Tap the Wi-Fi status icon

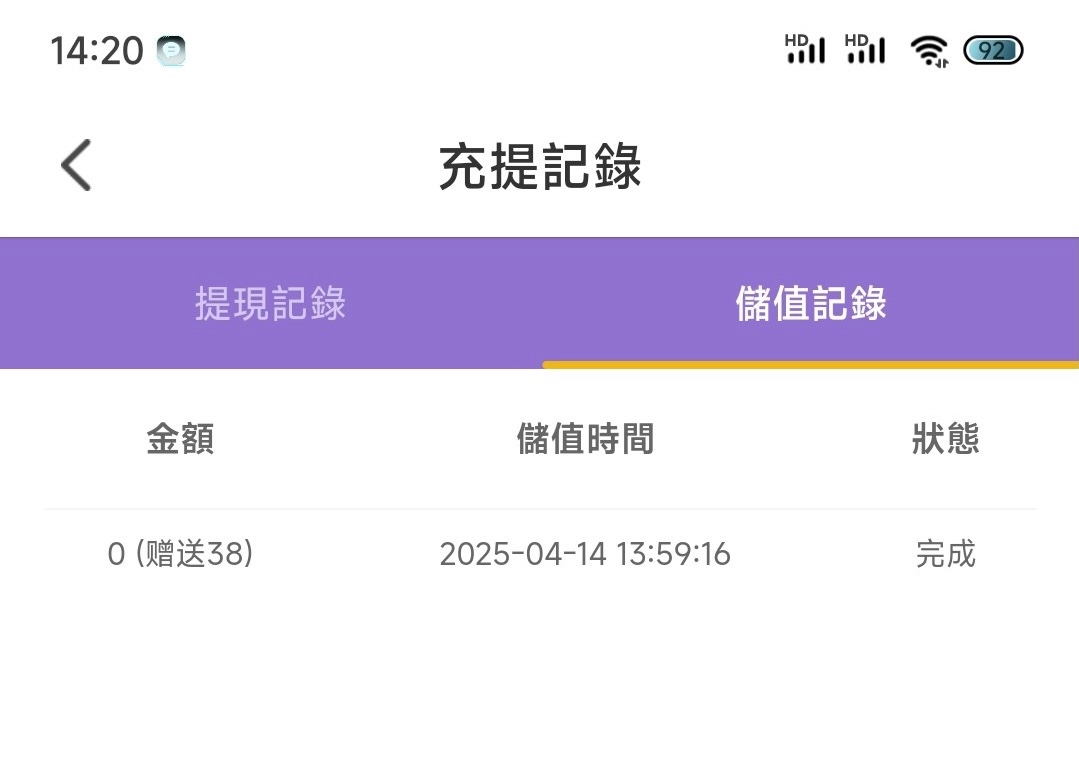[x=929, y=50]
